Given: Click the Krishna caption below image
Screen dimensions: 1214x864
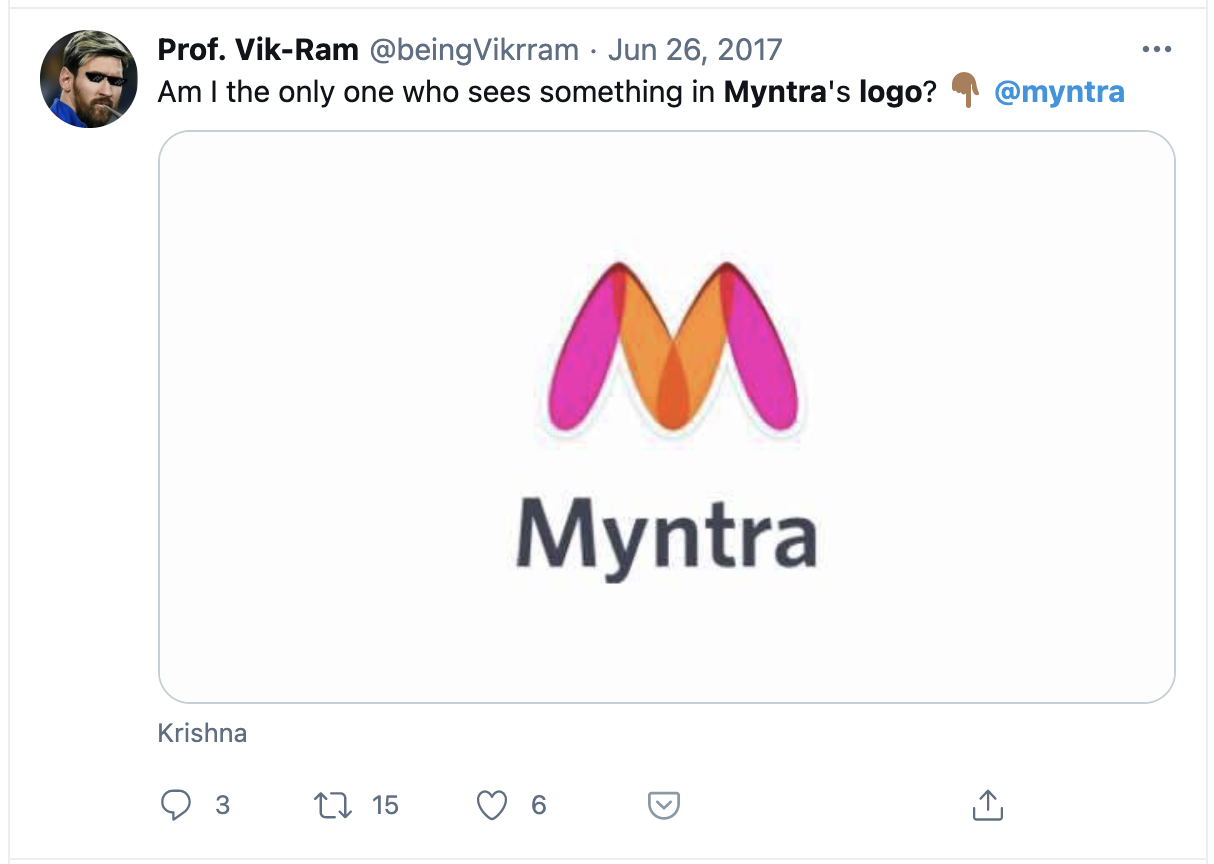Looking at the screenshot, I should click(x=202, y=734).
